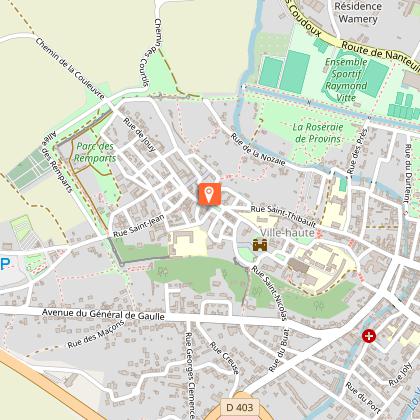The width and height of the screenshot is (420, 420).
Task: Click Ensemble Sportif Raymond Vitte label
Action: [x=346, y=80]
